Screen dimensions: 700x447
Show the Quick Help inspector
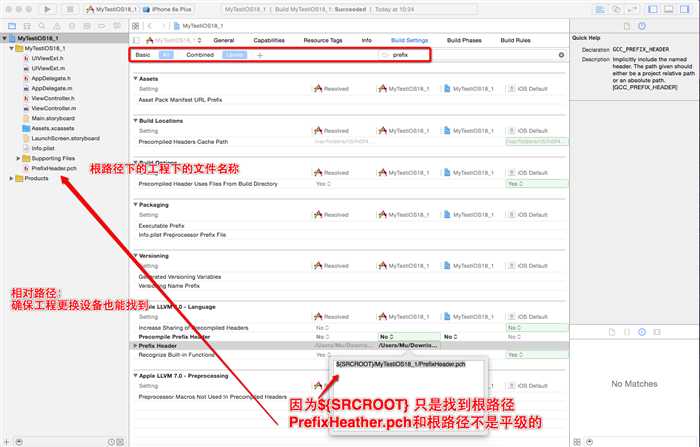642,26
